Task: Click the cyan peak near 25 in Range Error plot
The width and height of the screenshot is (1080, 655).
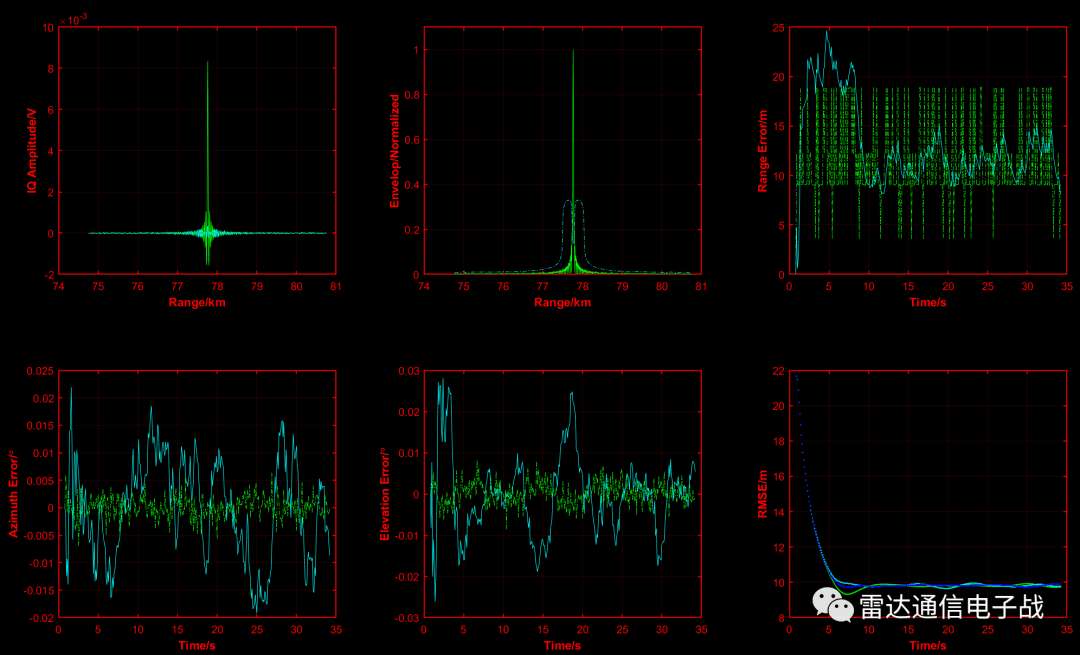Action: click(827, 32)
